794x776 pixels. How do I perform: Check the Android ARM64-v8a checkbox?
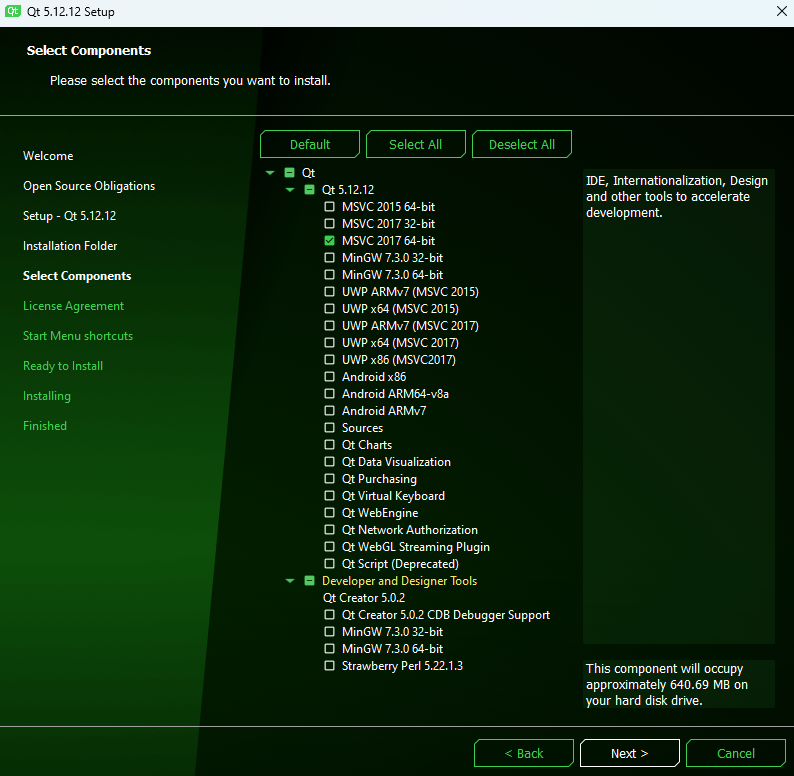(x=329, y=394)
